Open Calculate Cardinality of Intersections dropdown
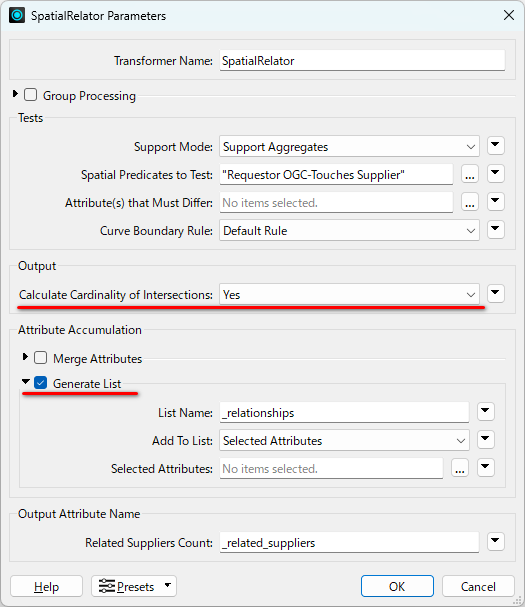 click(x=349, y=294)
